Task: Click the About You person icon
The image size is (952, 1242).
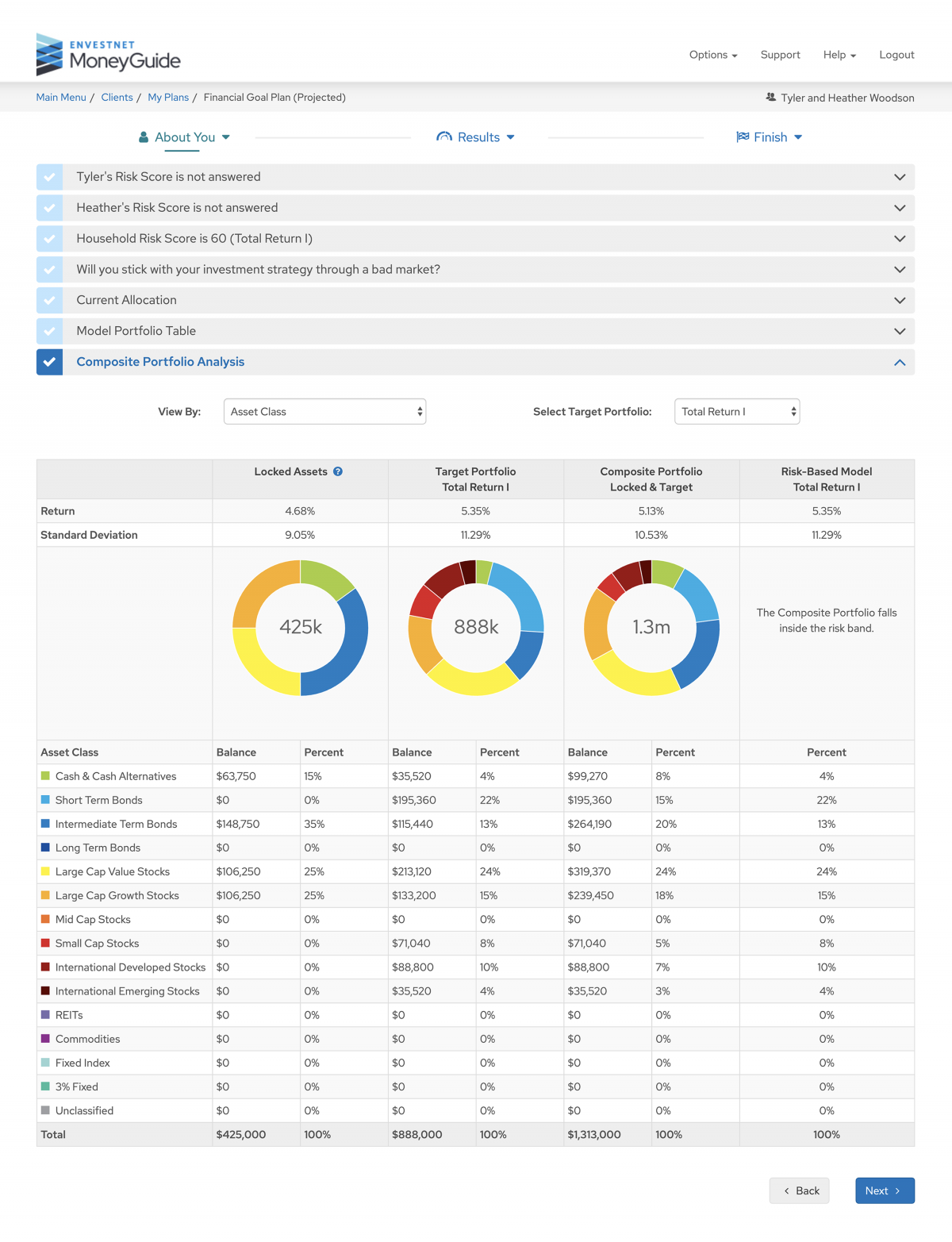Action: (x=144, y=137)
